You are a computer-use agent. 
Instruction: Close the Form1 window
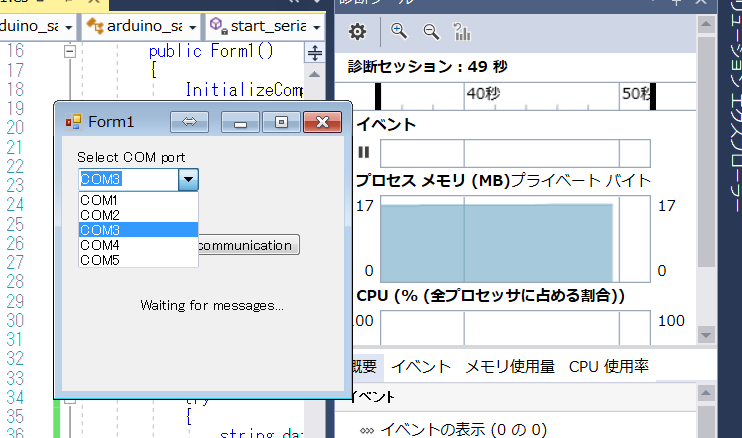click(x=322, y=122)
